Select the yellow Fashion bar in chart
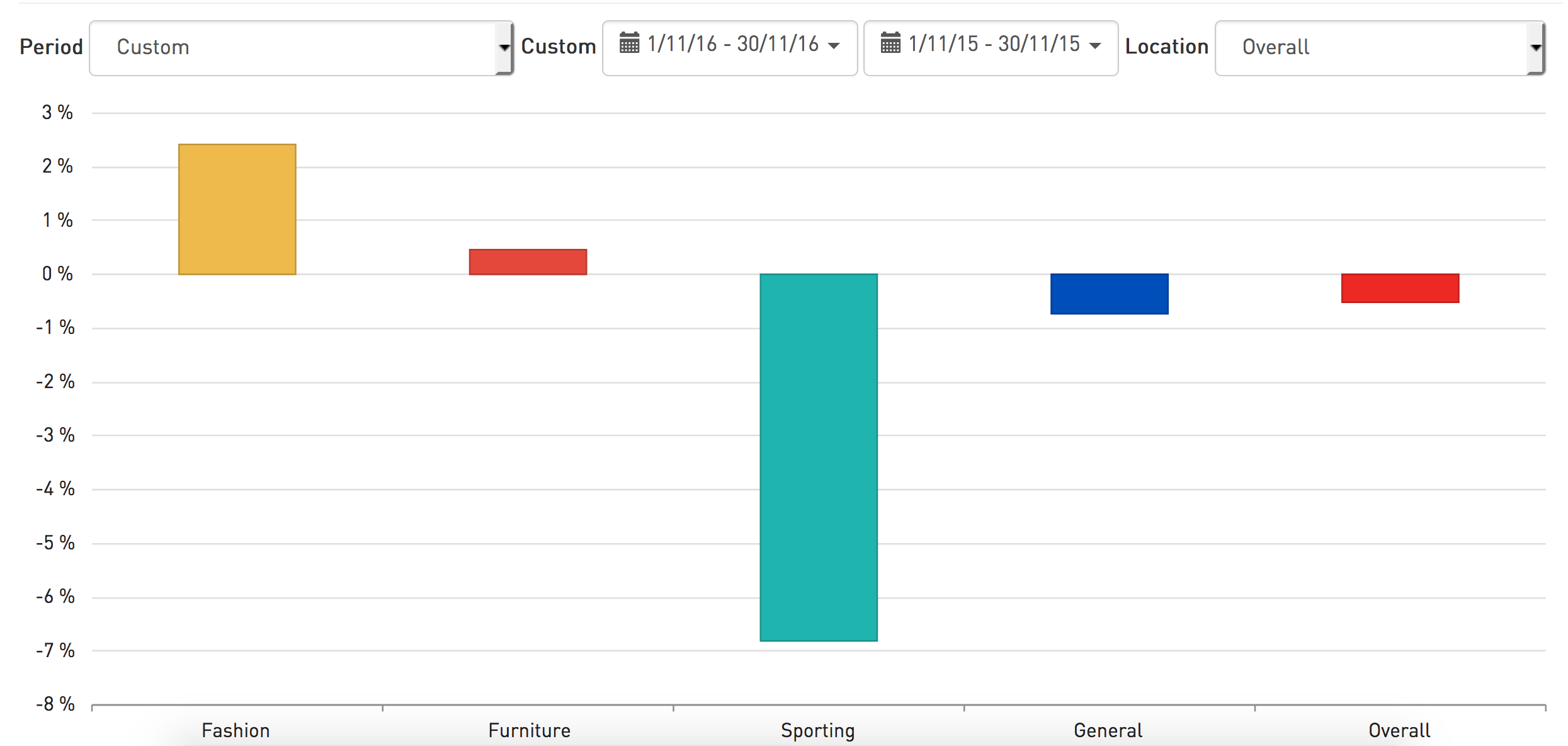Image resolution: width=1568 pixels, height=746 pixels. point(237,209)
